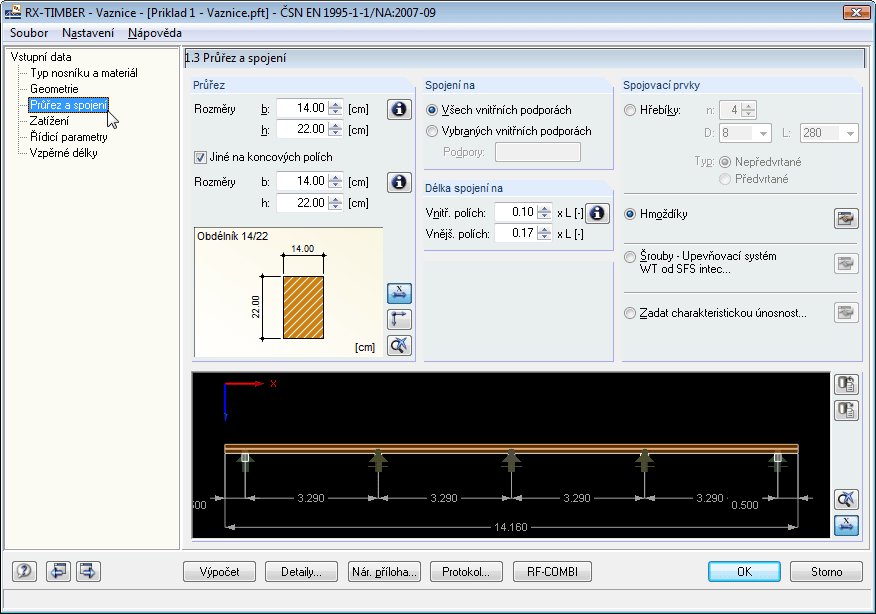
Task: Toggle dimension display in cross-section preview
Action: point(399,293)
